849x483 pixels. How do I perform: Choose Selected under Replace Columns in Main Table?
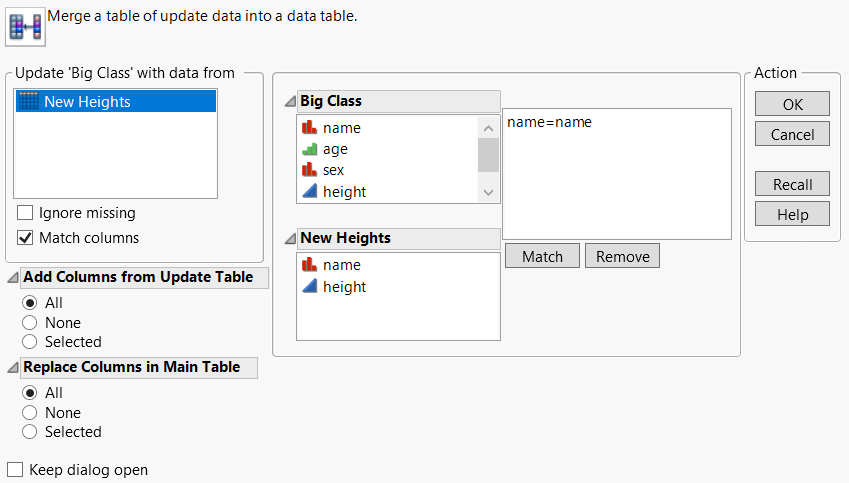(x=29, y=432)
